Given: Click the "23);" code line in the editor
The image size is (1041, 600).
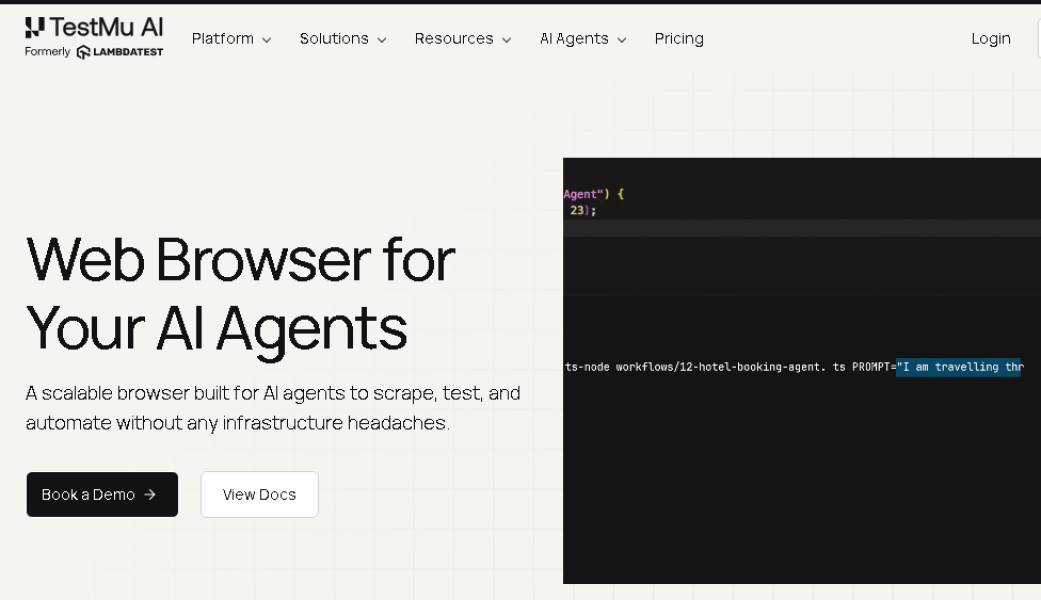Looking at the screenshot, I should coord(582,211).
